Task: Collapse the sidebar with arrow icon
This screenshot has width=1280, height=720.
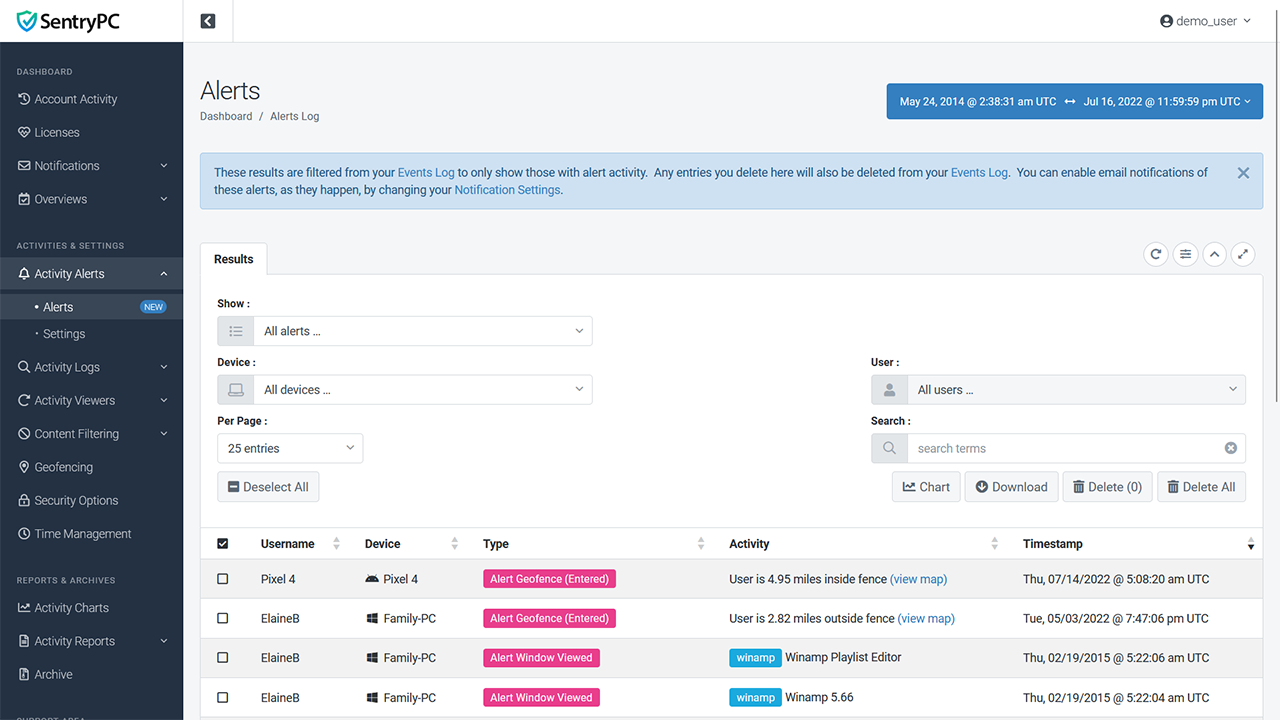Action: click(x=208, y=21)
